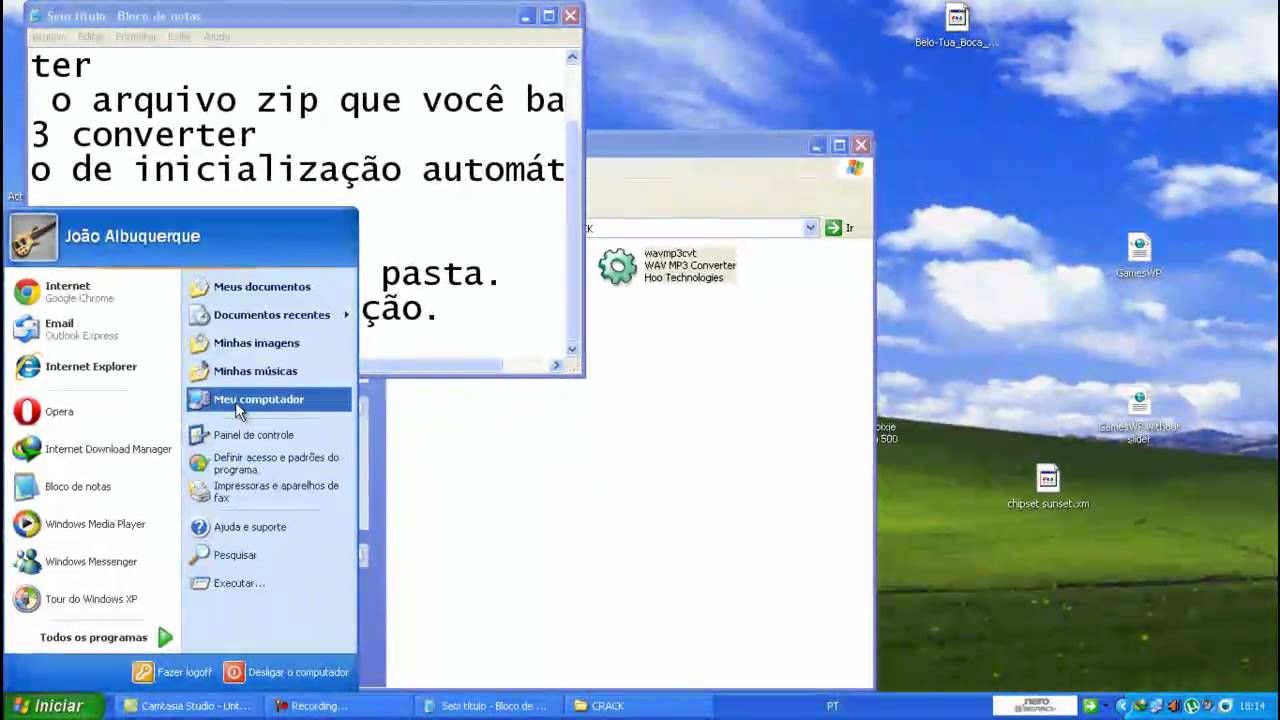Screen dimensions: 1280x720
Task: Click the volume tray icon
Action: (x=1173, y=706)
